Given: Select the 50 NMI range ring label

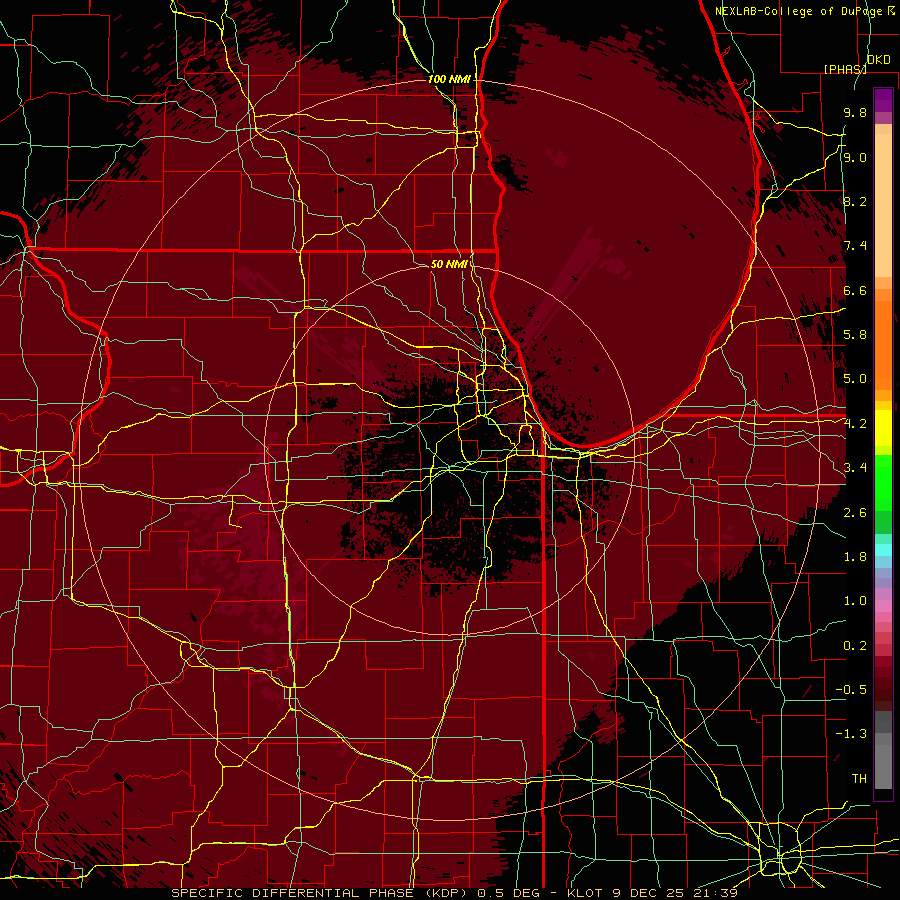Looking at the screenshot, I should pos(449,264).
